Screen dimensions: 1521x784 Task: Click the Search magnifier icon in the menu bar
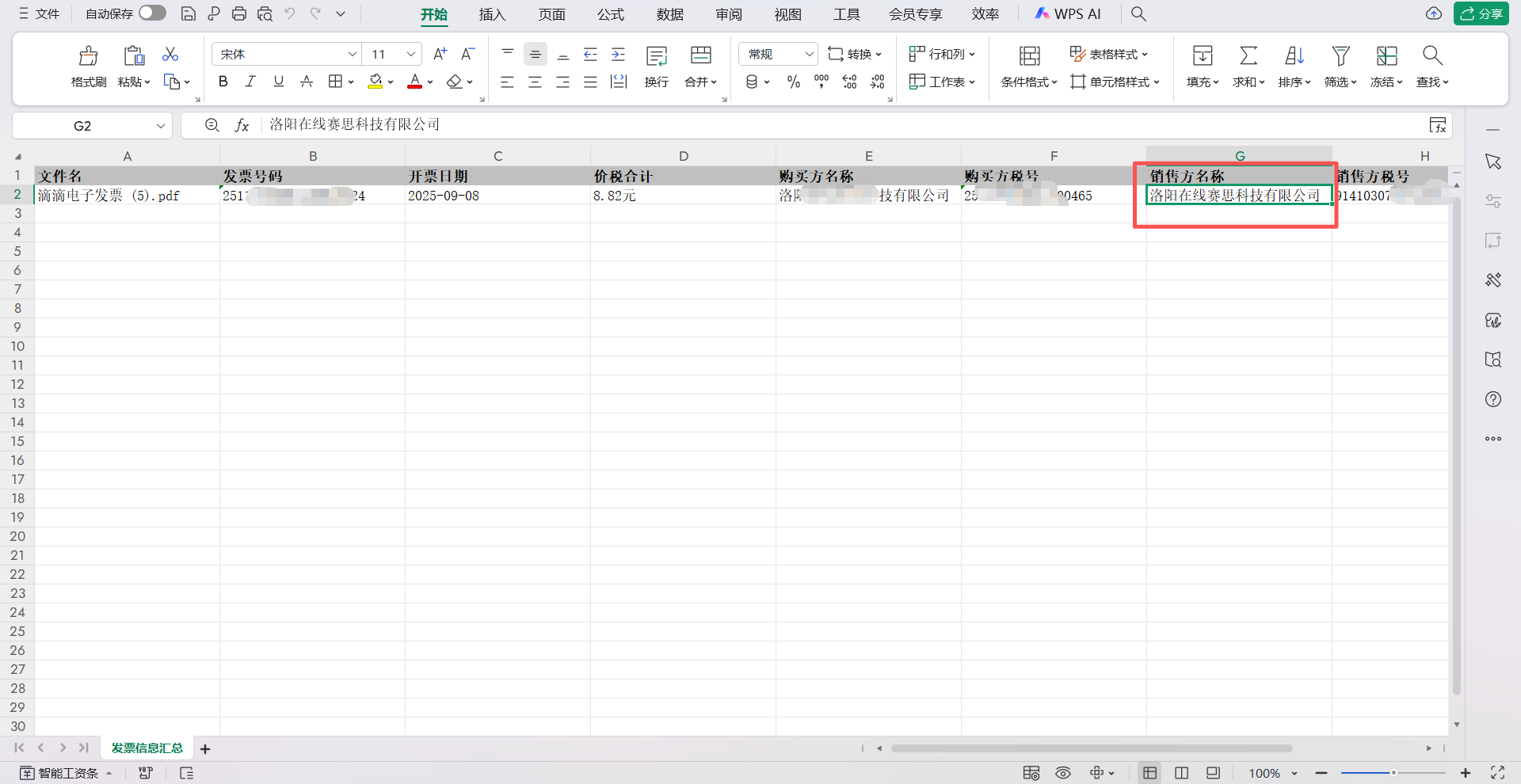coord(1138,13)
